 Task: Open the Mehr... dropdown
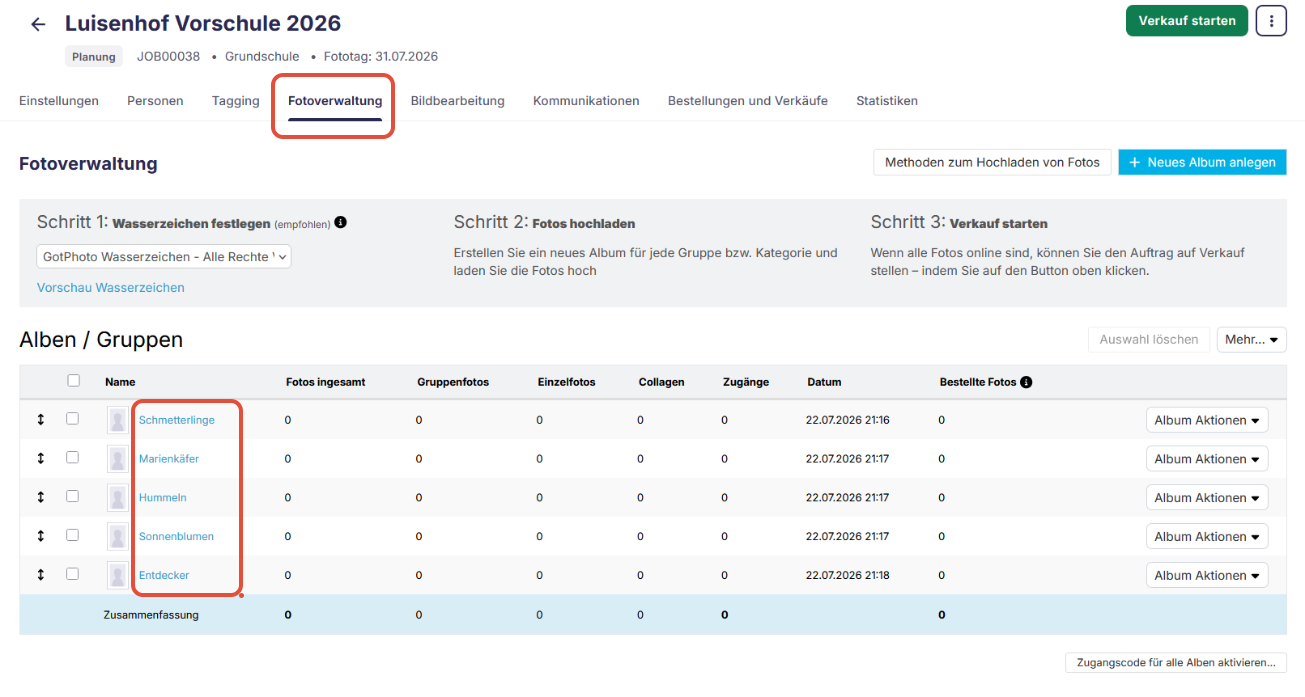coord(1251,340)
